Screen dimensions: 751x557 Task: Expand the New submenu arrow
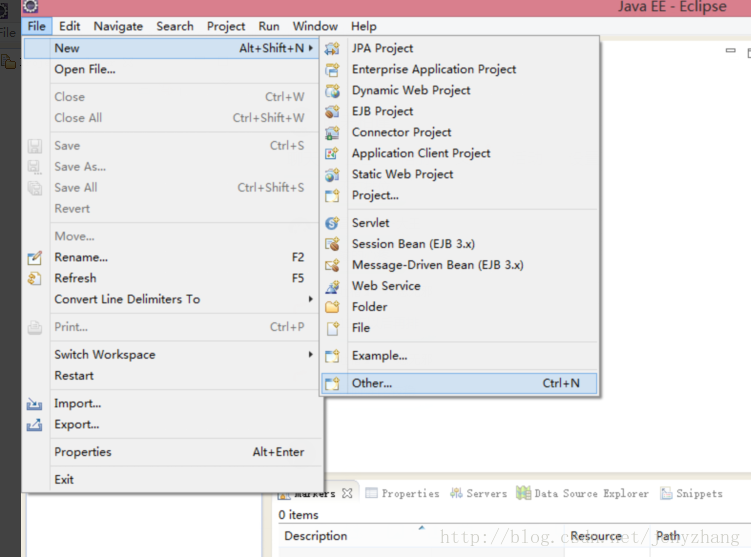(311, 48)
